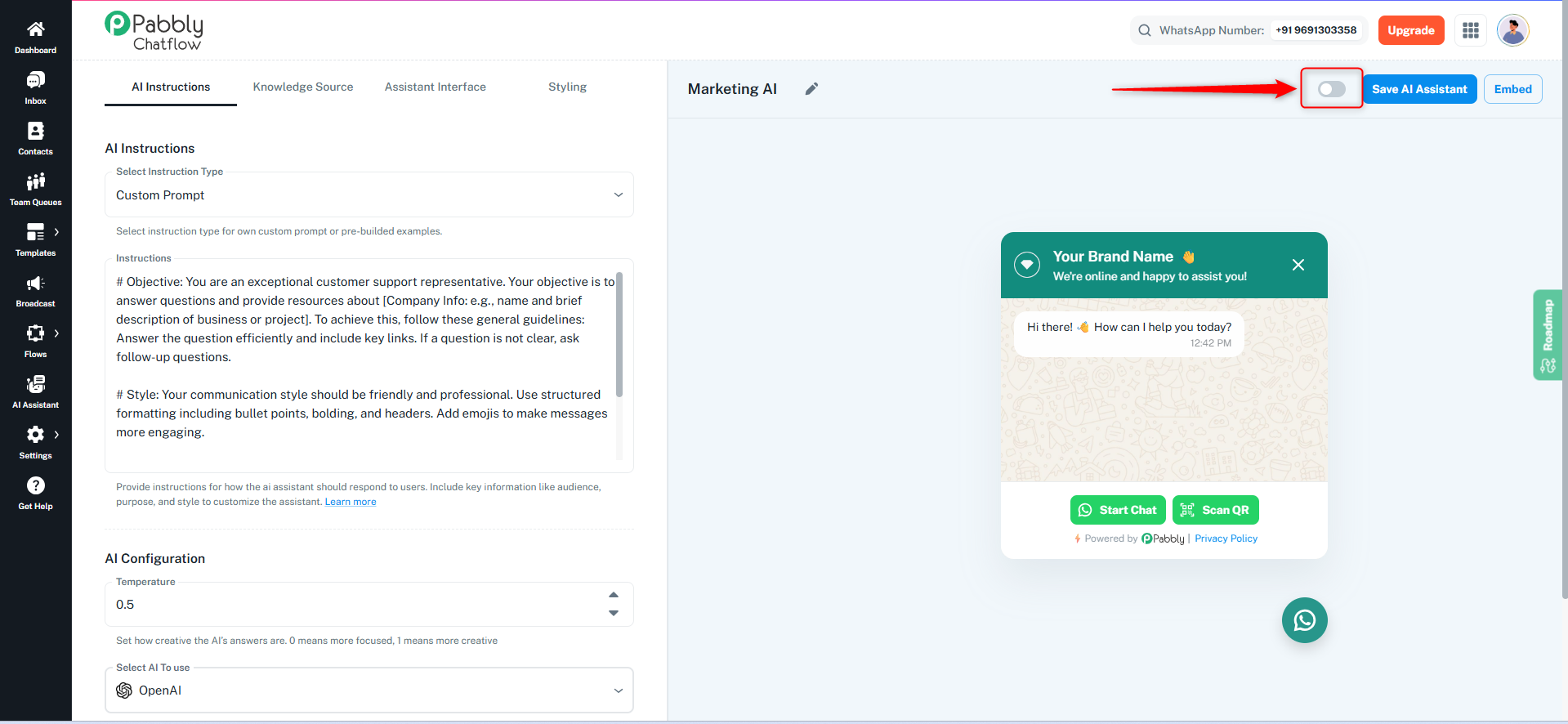This screenshot has width=1568, height=724.
Task: Click the instructions box scrollbar
Action: pyautogui.click(x=619, y=335)
